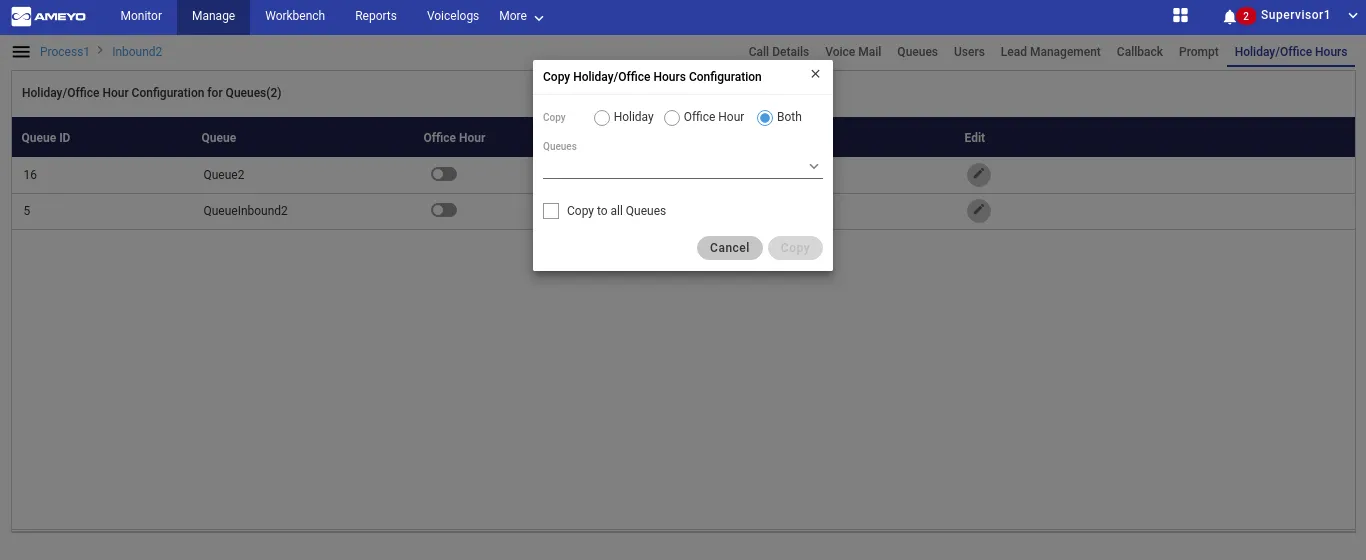
Task: Click the Edit column header
Action: (x=975, y=138)
